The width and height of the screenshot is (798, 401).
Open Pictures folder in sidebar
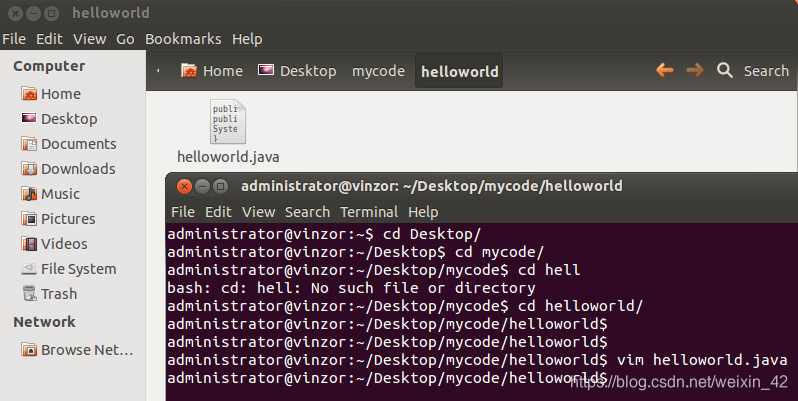click(x=58, y=219)
